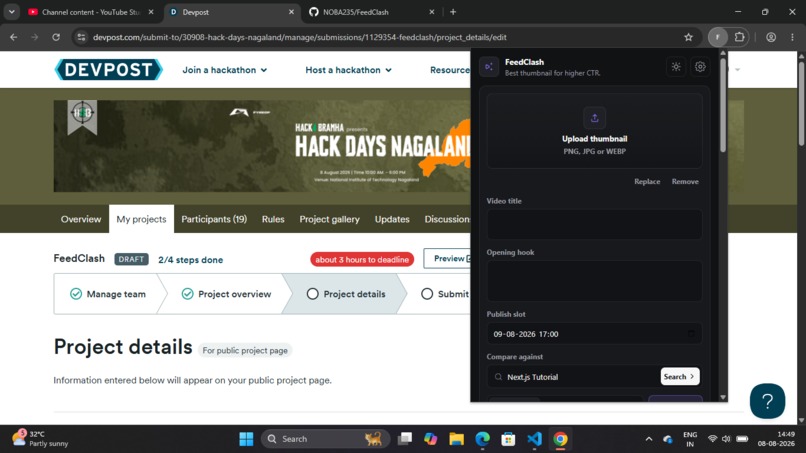Image resolution: width=806 pixels, height=453 pixels.
Task: Open the Chrome profile avatar icon
Action: 771,37
